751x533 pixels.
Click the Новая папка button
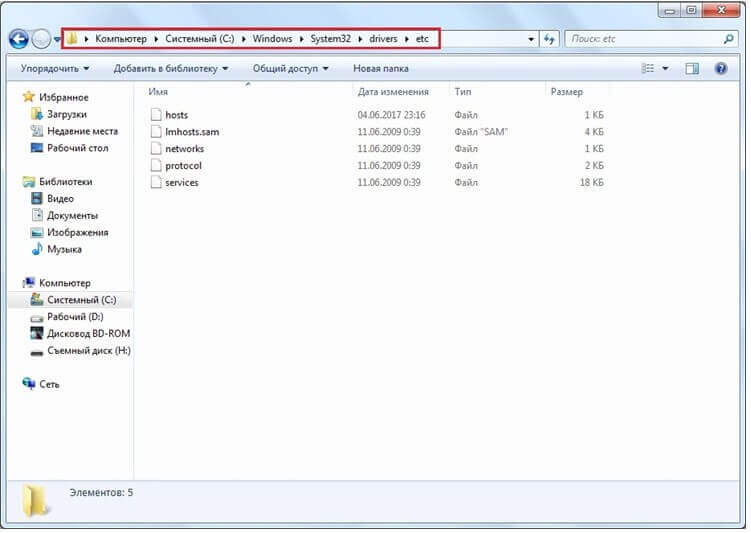(380, 69)
